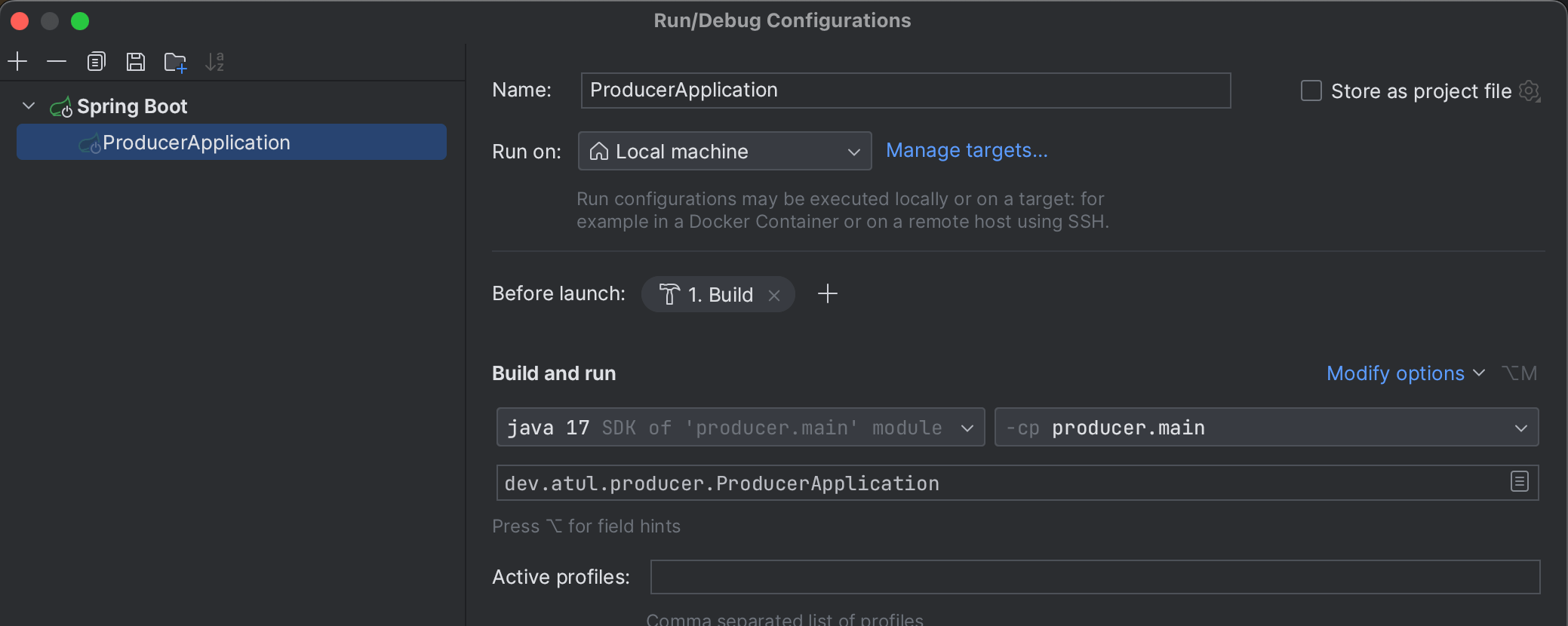Open the Manage targets link

pyautogui.click(x=967, y=150)
